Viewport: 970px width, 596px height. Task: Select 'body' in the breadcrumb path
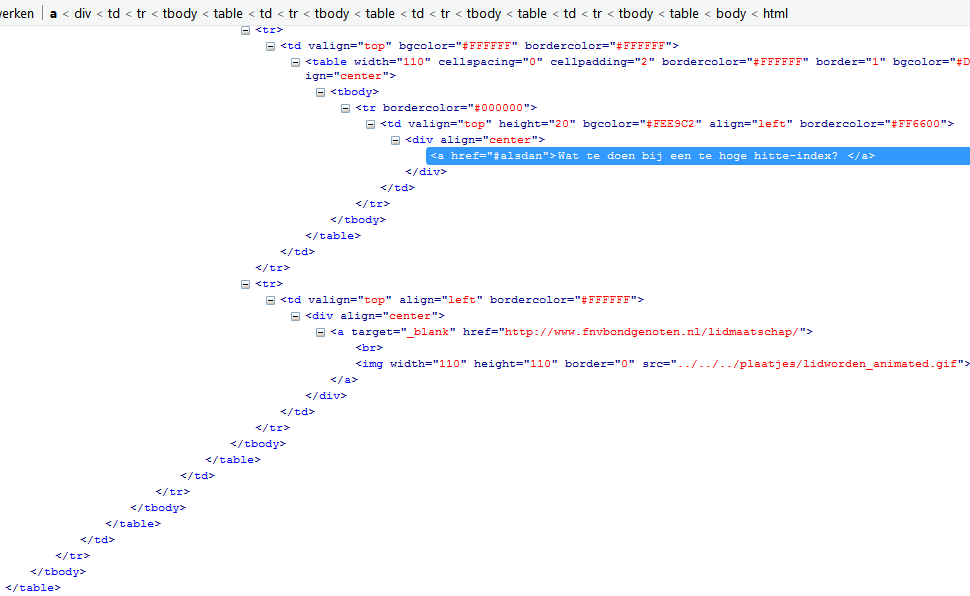pyautogui.click(x=731, y=14)
